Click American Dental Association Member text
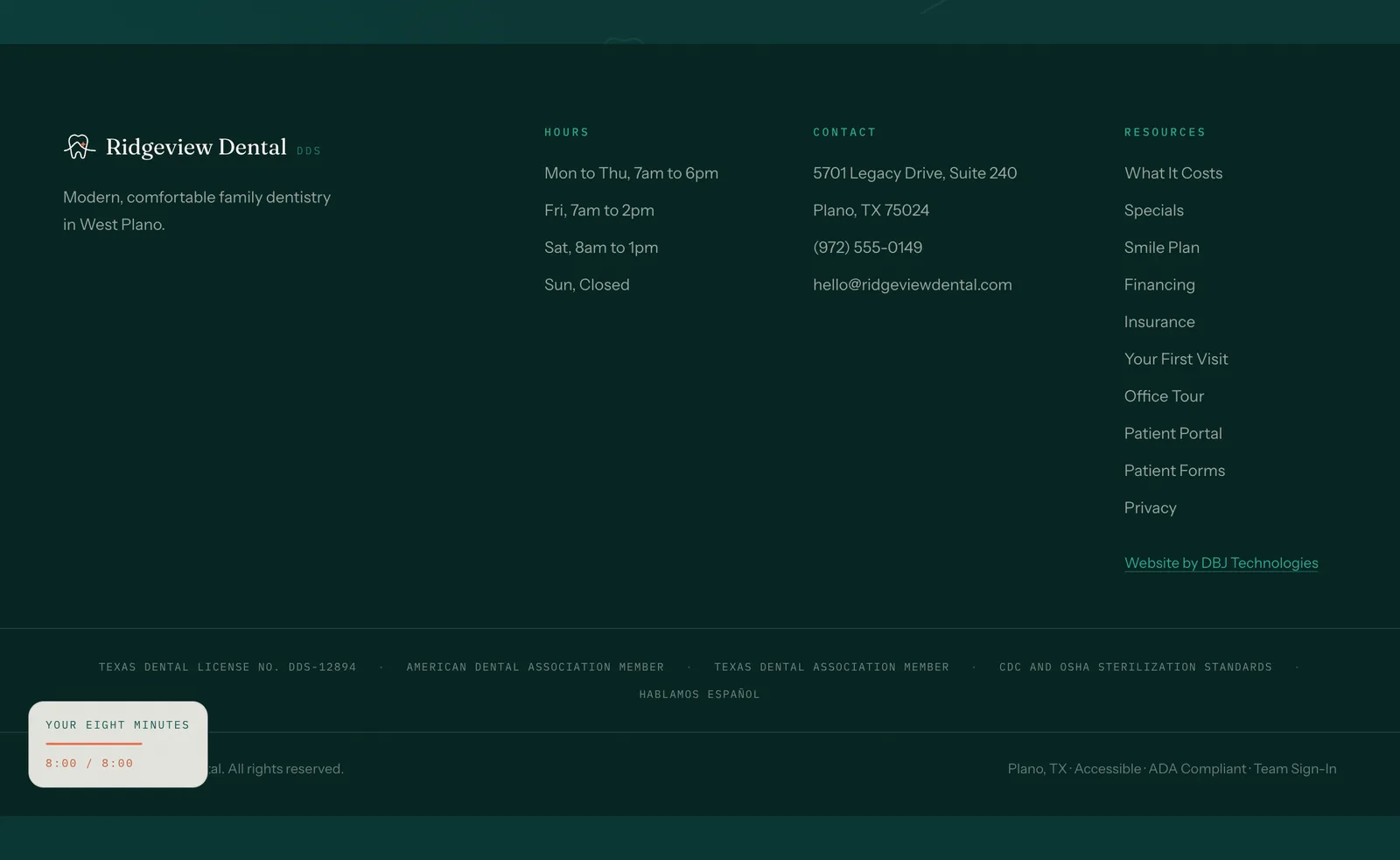 pyautogui.click(x=535, y=667)
